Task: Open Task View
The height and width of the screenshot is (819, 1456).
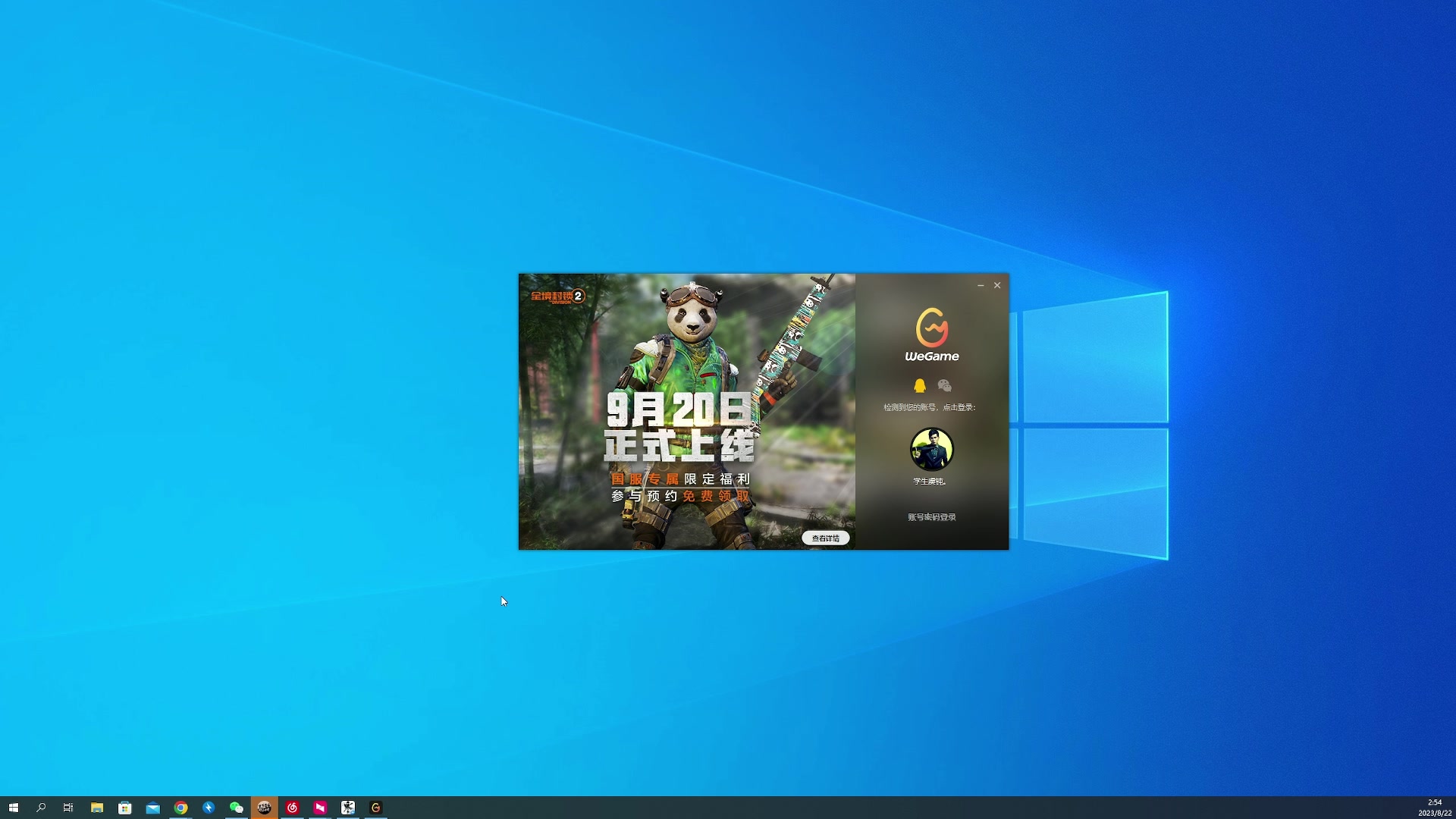Action: click(x=68, y=808)
